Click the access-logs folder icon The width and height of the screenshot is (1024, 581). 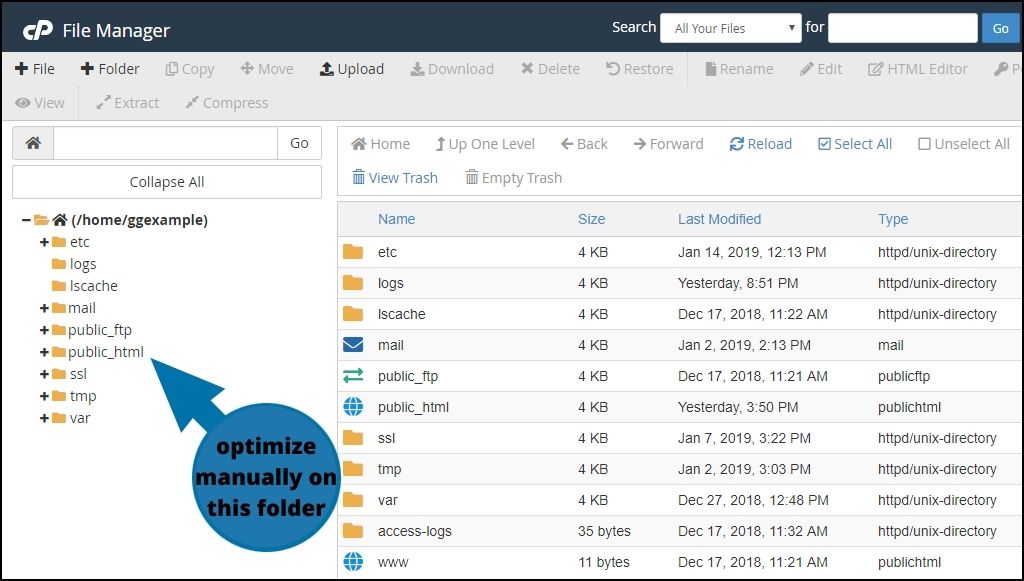pyautogui.click(x=353, y=530)
